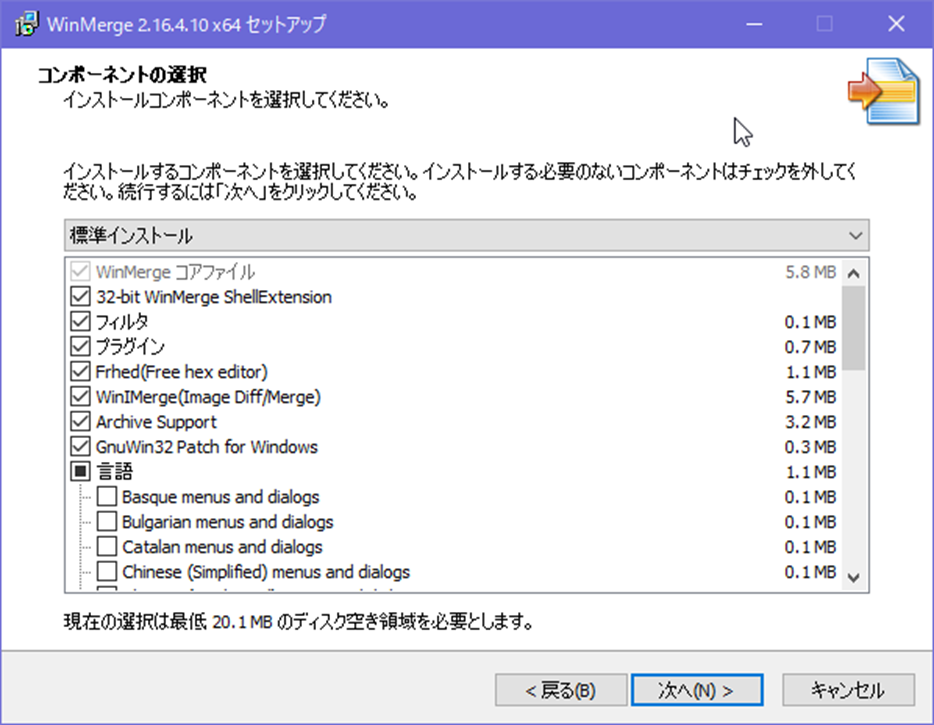
Task: Click the WinMerge setup icon in title bar
Action: 27,24
